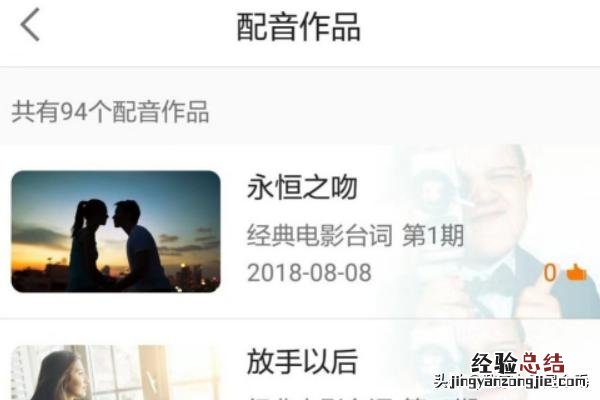Image resolution: width=600 pixels, height=400 pixels.
Task: Click the 2018-08-08 date label
Action: pyautogui.click(x=309, y=273)
